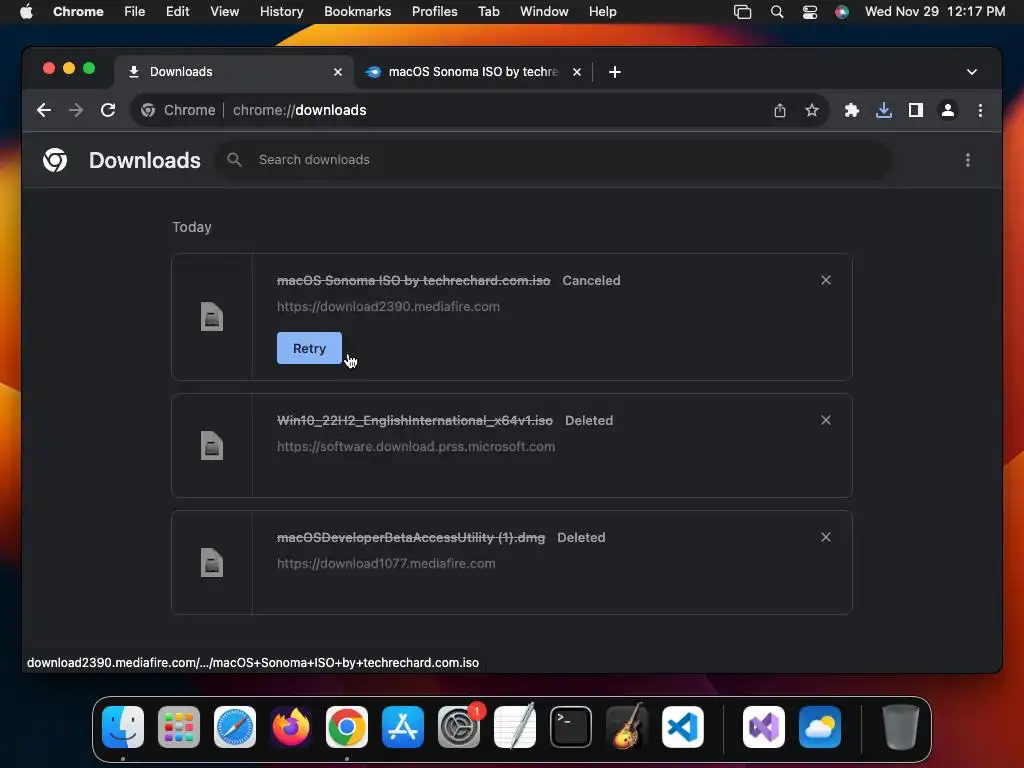Viewport: 1024px width, 768px height.
Task: Click the date and time in menu bar
Action: click(935, 12)
